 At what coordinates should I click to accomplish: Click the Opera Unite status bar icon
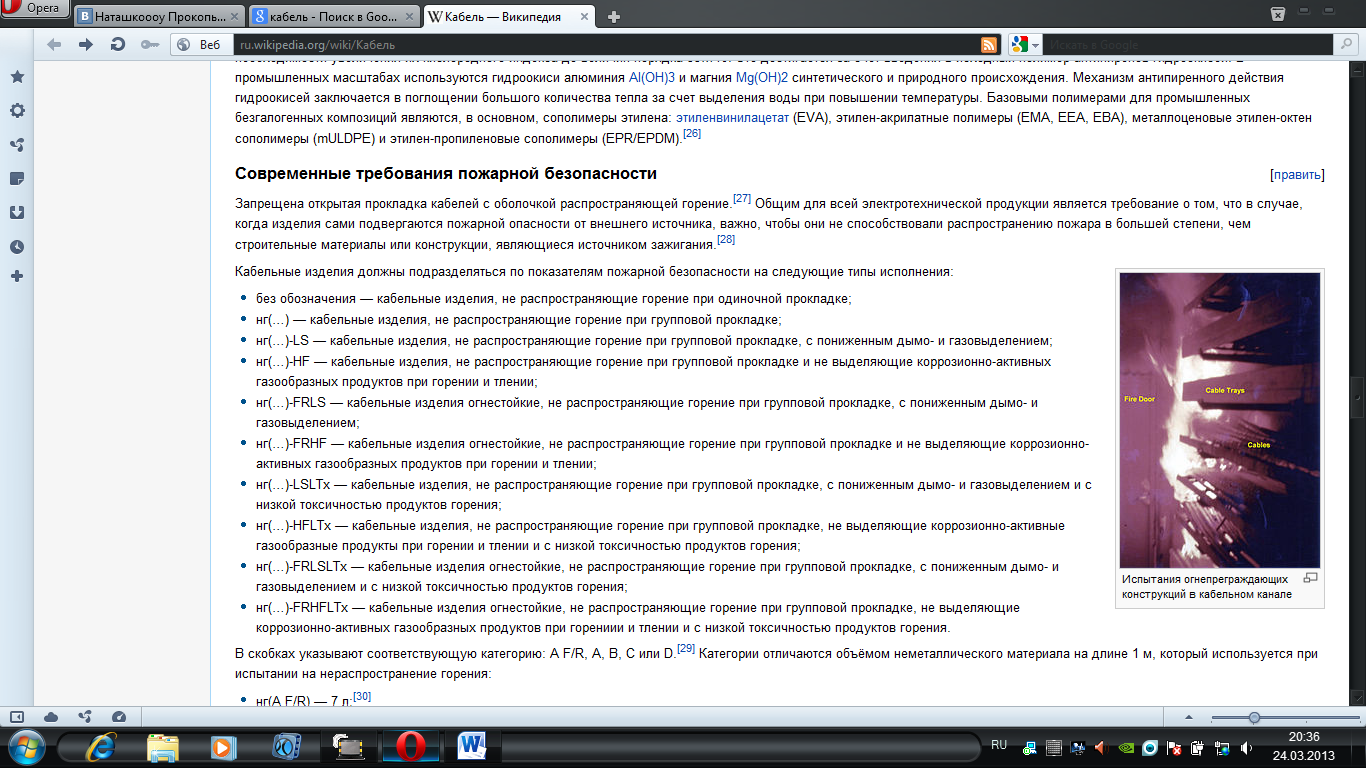point(85,717)
